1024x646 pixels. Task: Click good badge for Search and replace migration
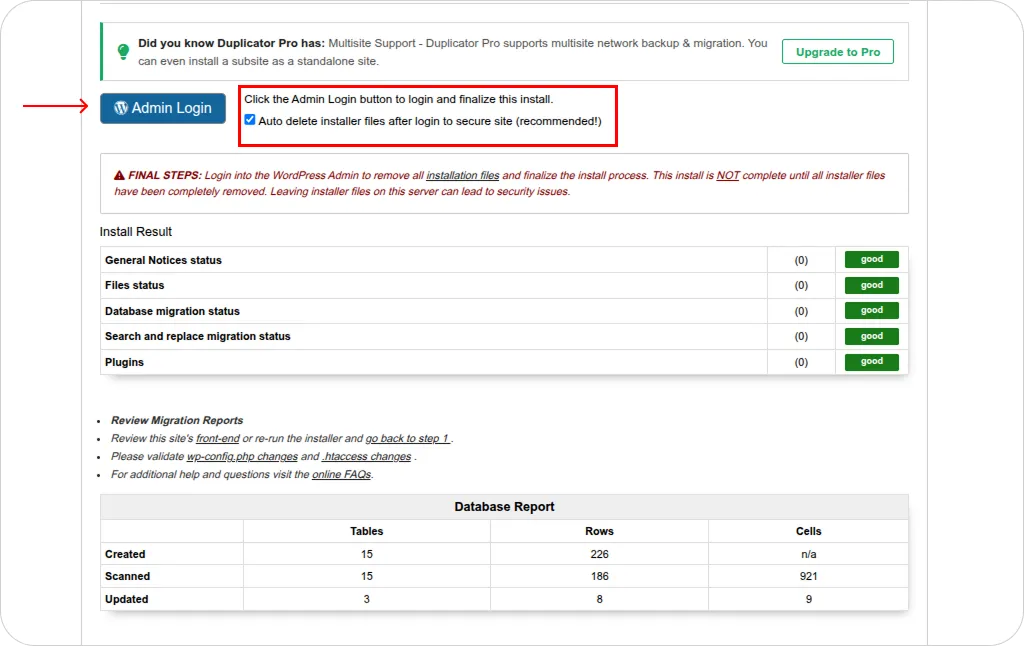871,336
